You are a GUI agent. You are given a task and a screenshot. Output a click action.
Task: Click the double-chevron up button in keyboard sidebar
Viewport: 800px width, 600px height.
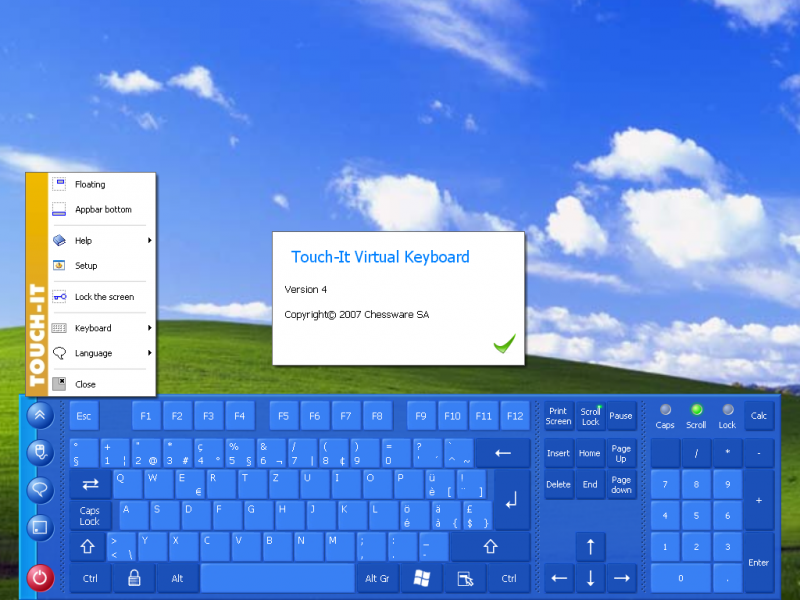pos(40,415)
